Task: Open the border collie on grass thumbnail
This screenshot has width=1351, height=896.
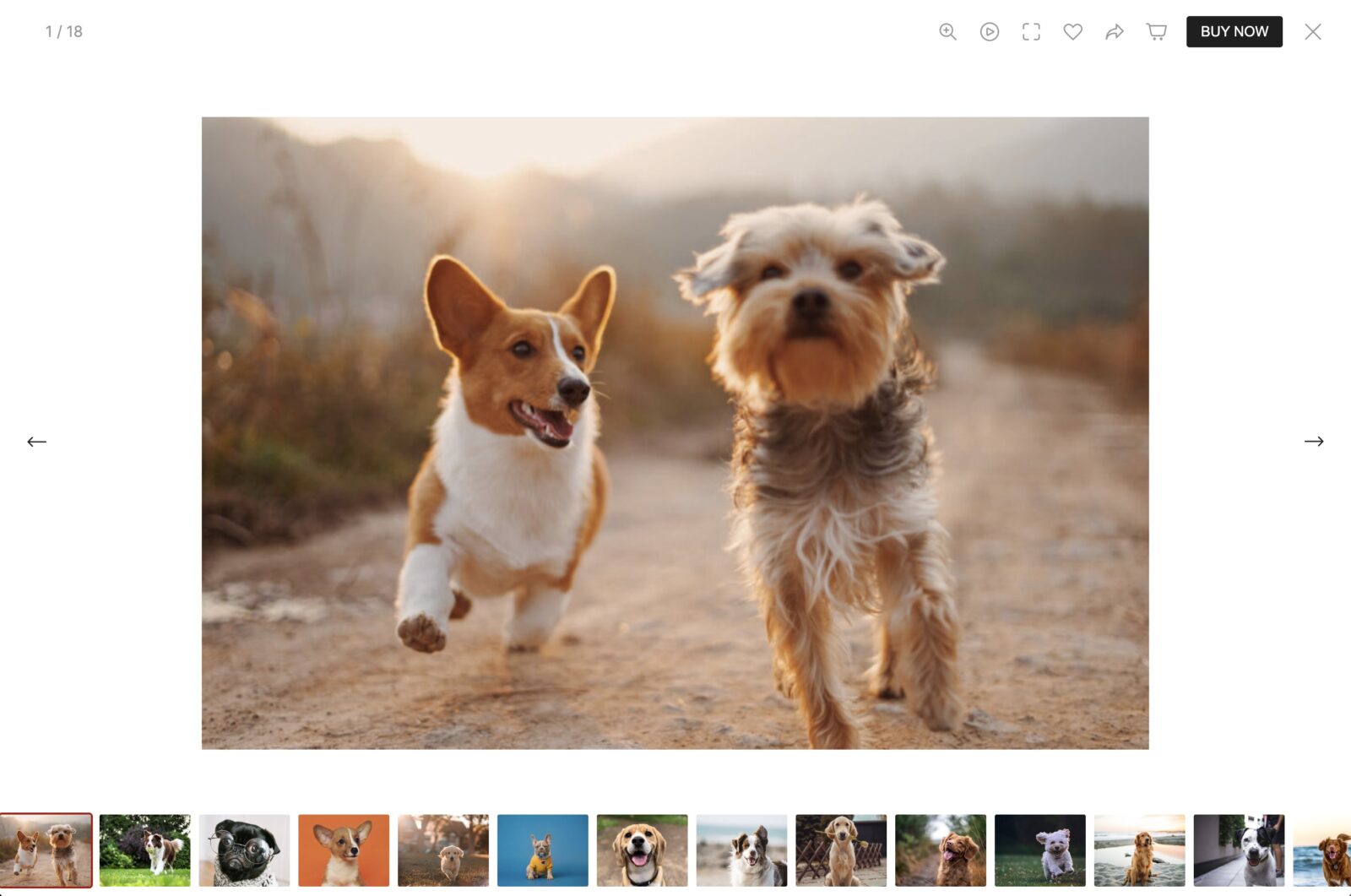Action: 145,850
